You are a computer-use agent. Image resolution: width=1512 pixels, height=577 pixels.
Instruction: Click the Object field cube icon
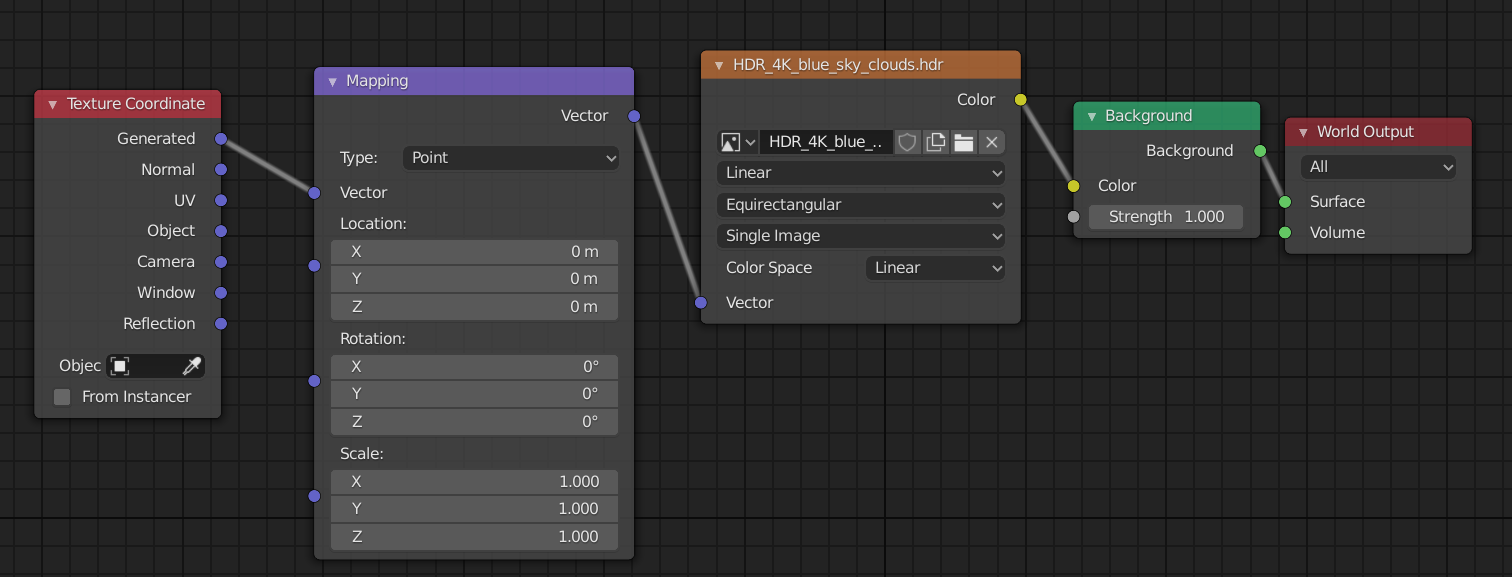(120, 366)
